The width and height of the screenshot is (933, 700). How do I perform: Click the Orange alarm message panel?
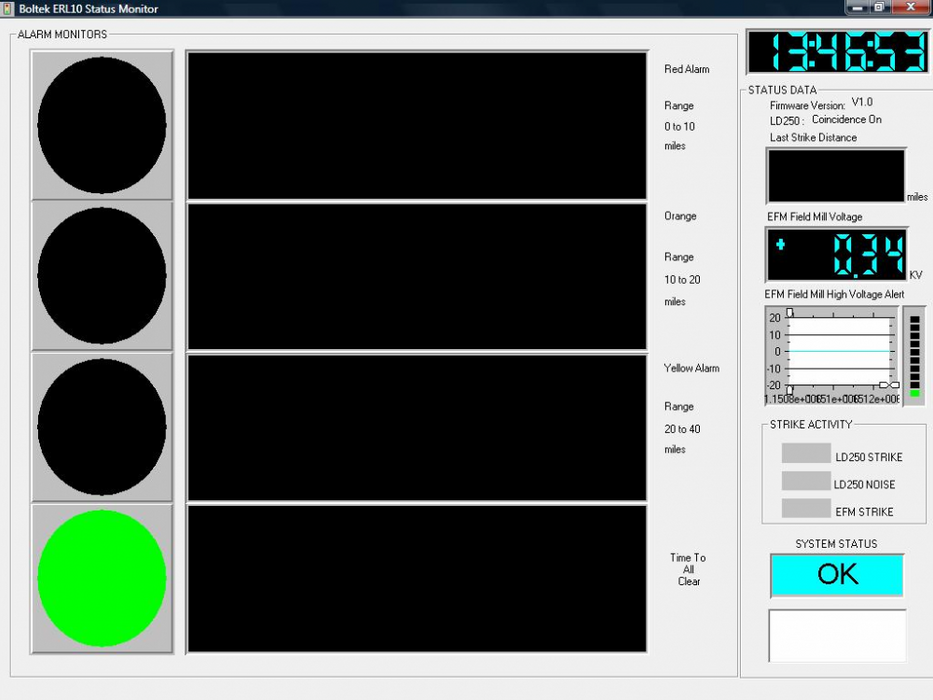[x=417, y=276]
